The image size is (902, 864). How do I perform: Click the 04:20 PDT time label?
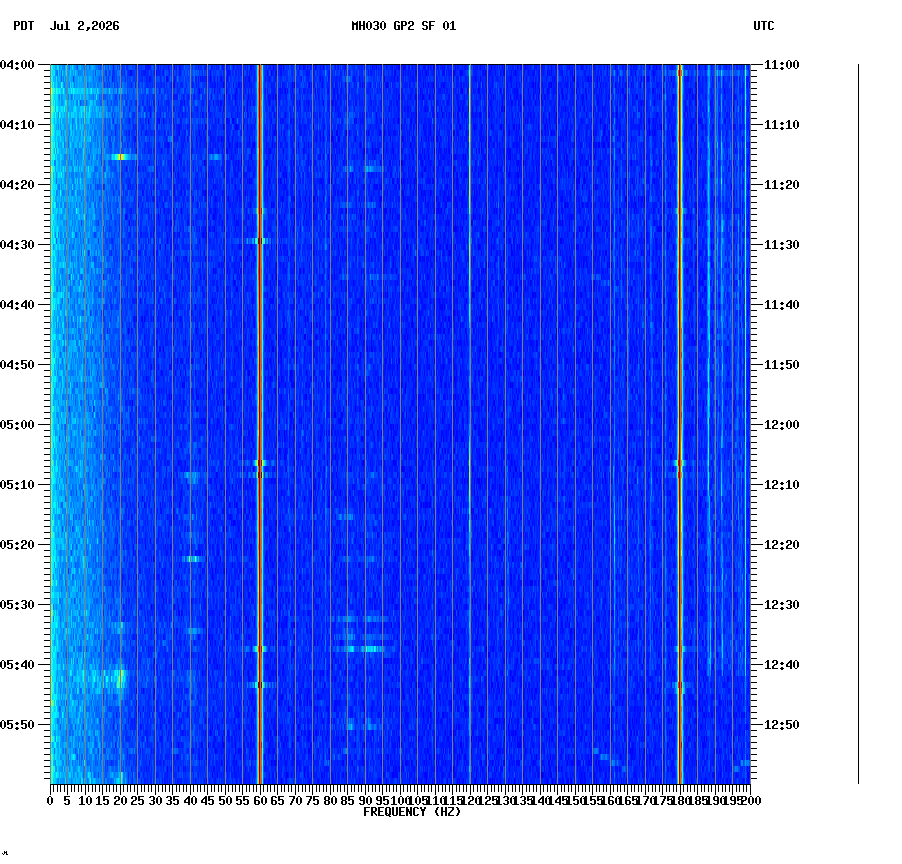17,185
